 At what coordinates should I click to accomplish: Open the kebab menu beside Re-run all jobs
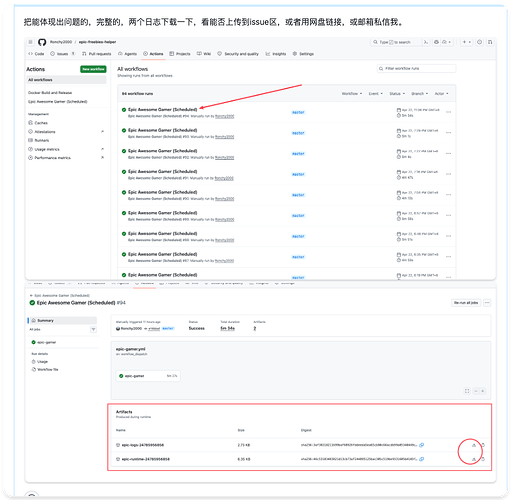tap(487, 303)
